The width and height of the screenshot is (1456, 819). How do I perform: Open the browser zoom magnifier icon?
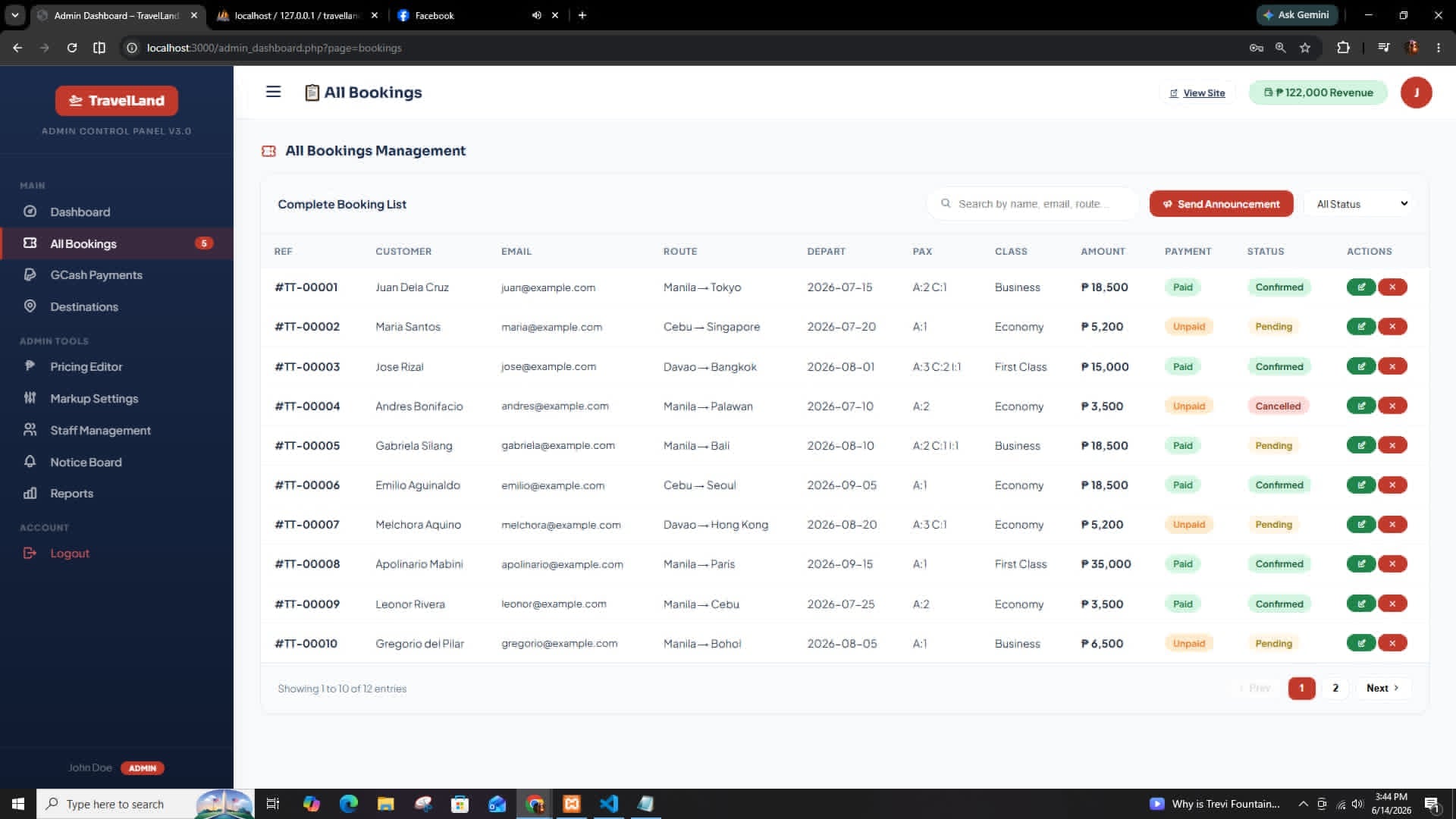[x=1281, y=48]
